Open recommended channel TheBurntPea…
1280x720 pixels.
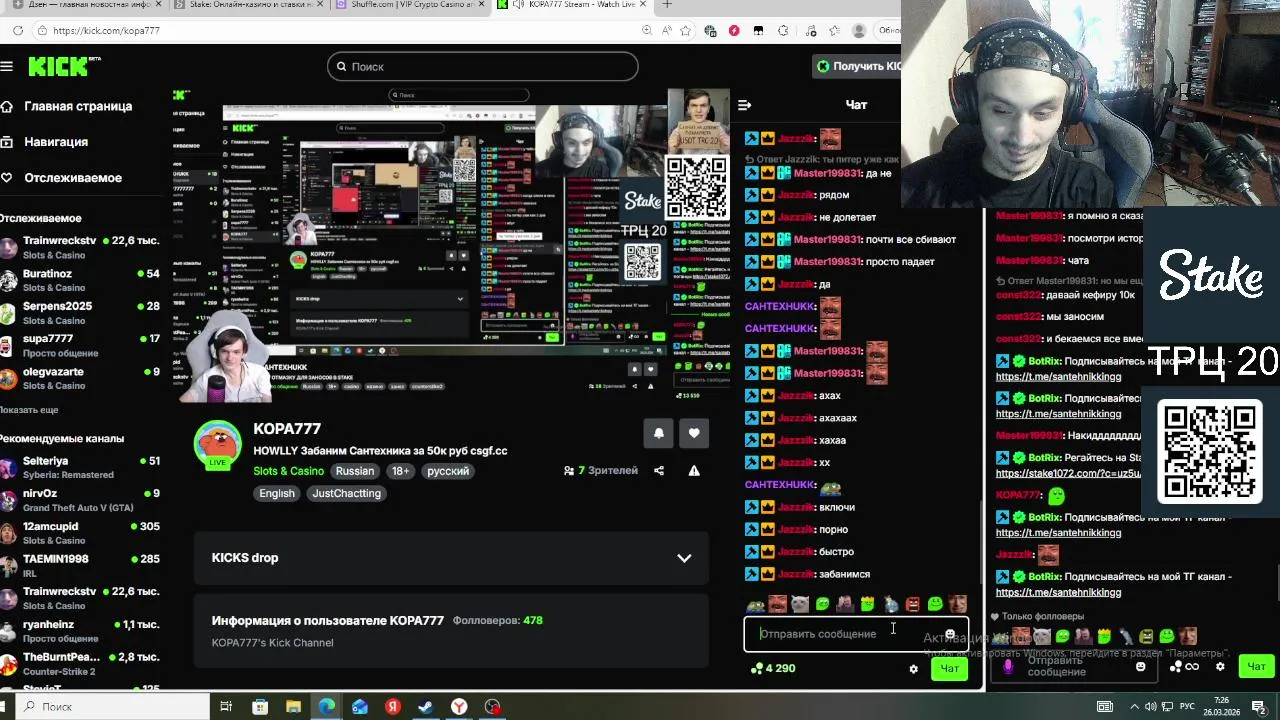80,663
